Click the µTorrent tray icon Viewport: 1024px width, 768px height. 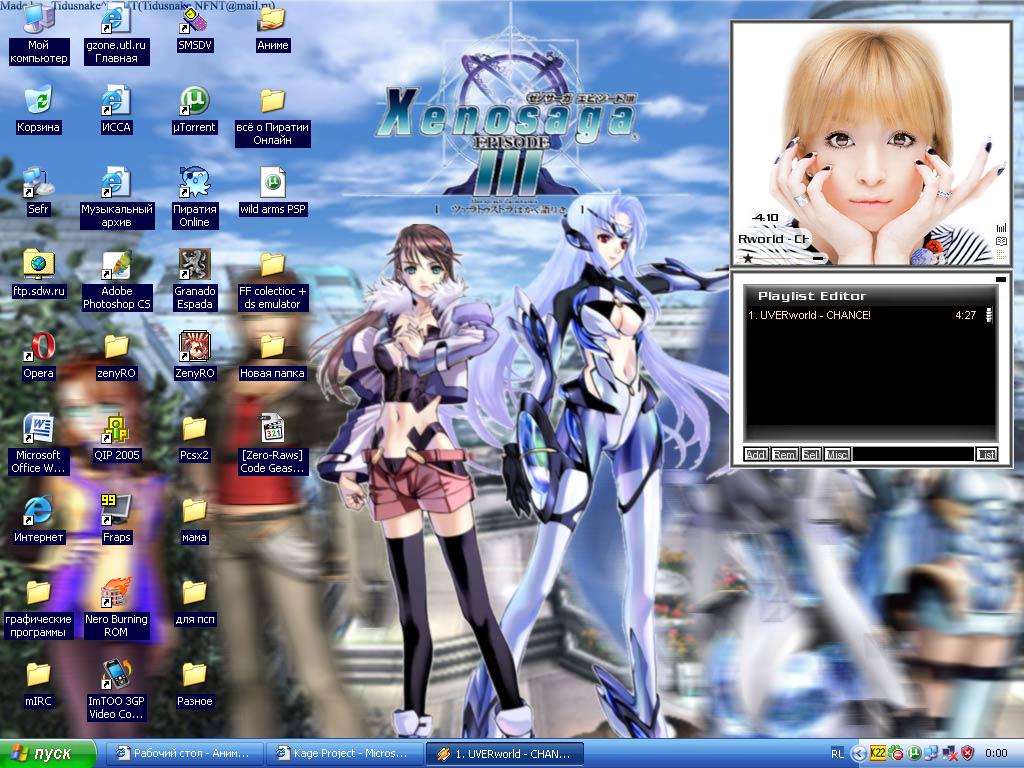point(914,754)
